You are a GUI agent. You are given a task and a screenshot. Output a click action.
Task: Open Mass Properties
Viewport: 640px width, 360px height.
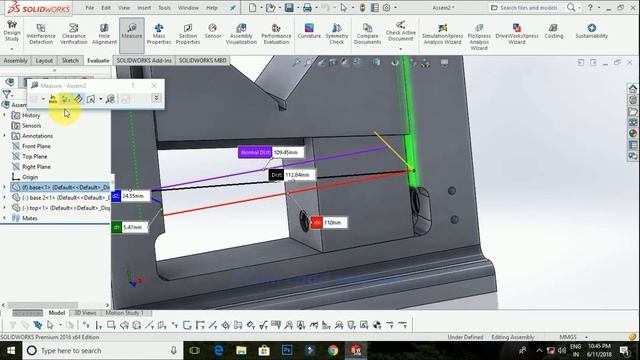(159, 34)
